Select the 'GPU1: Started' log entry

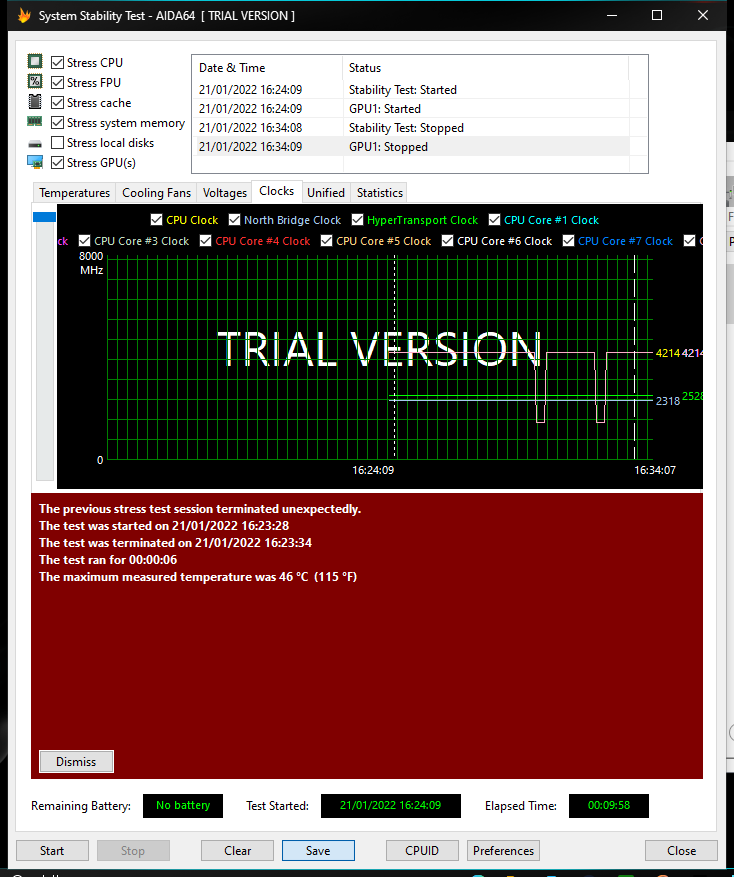tap(413, 109)
